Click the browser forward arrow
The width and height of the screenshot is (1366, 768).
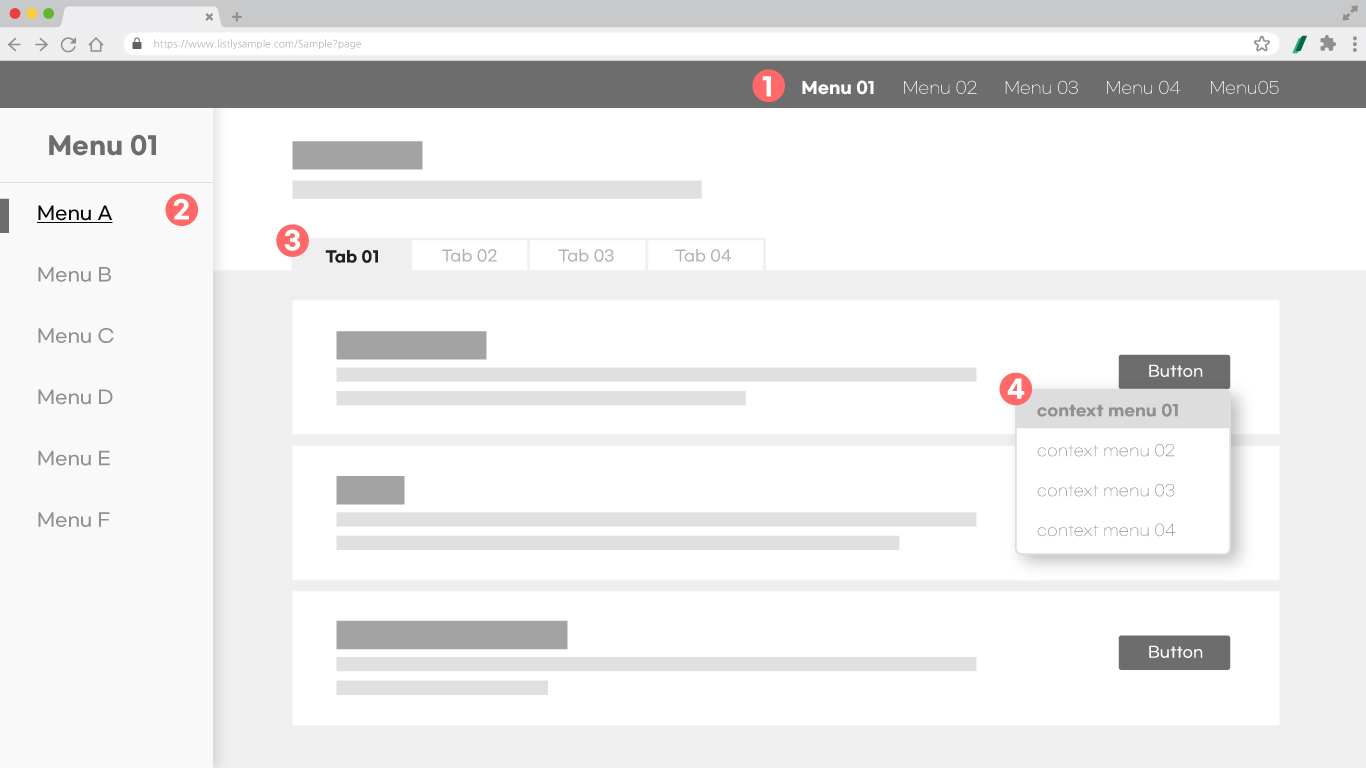click(x=41, y=44)
